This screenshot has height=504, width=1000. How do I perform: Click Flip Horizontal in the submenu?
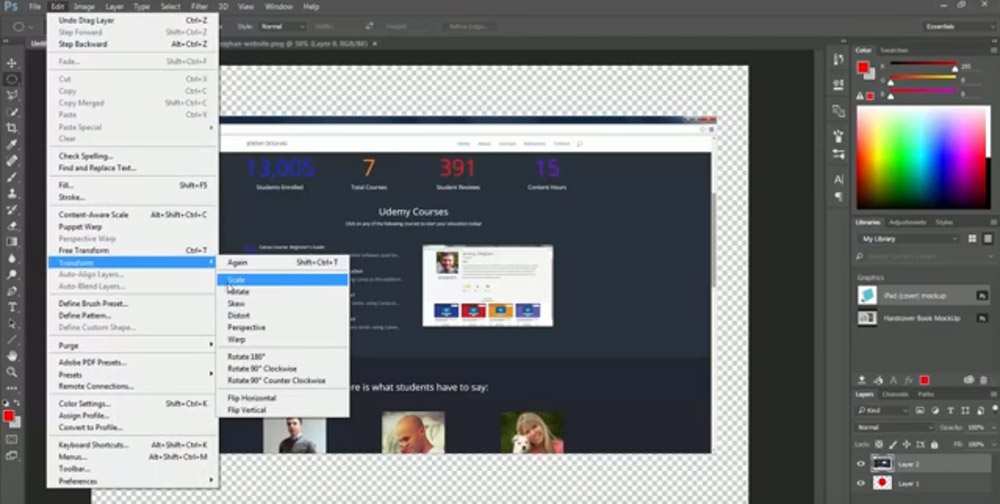coord(251,398)
